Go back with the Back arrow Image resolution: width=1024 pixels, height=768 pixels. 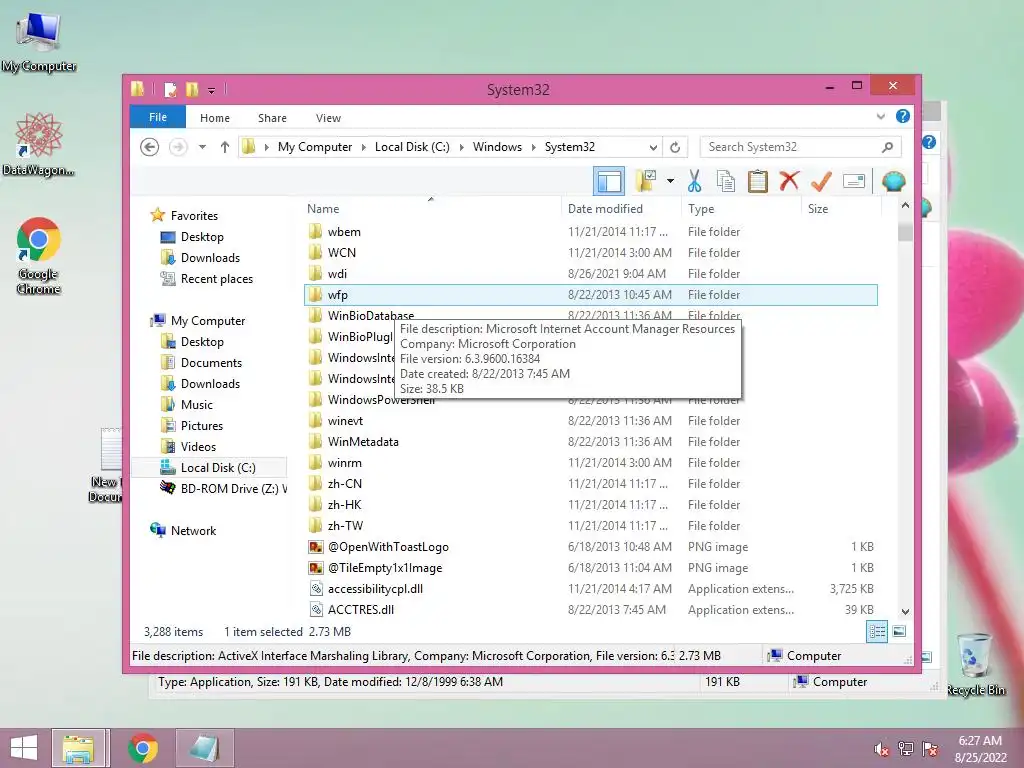(150, 147)
